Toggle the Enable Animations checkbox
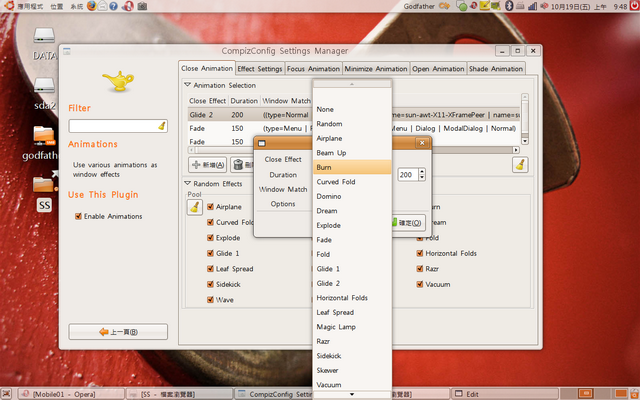 pyautogui.click(x=78, y=216)
